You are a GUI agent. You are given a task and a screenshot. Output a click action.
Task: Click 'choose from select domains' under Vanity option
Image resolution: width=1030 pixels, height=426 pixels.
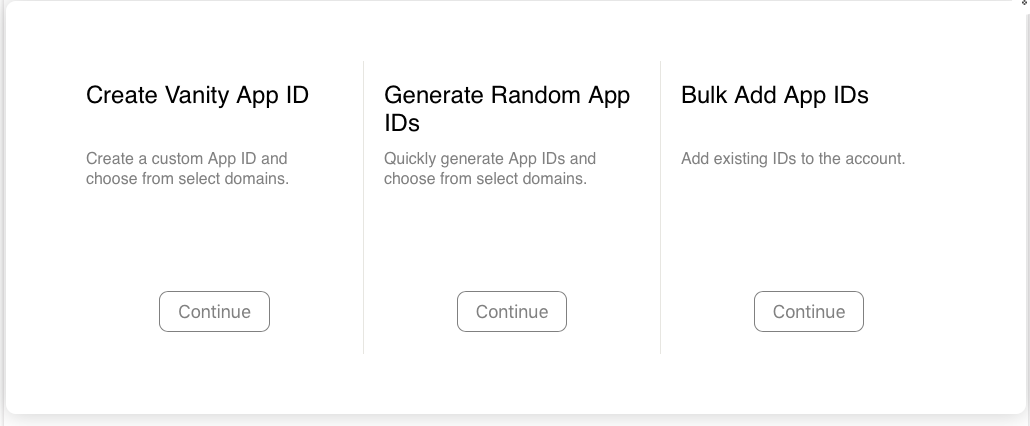(187, 179)
